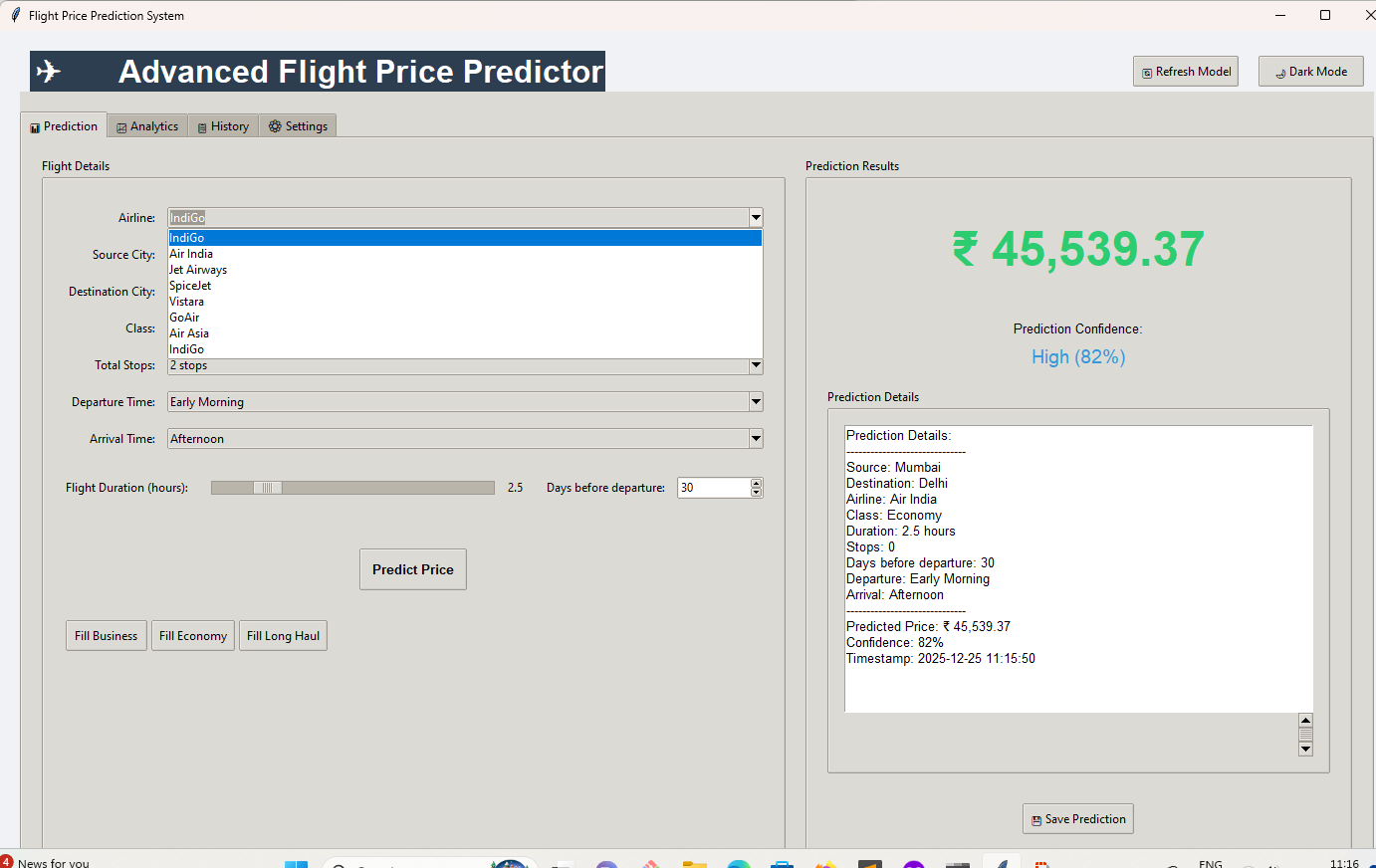The width and height of the screenshot is (1376, 868).
Task: Choose Vistara in the airline dropdown list
Action: click(x=186, y=302)
